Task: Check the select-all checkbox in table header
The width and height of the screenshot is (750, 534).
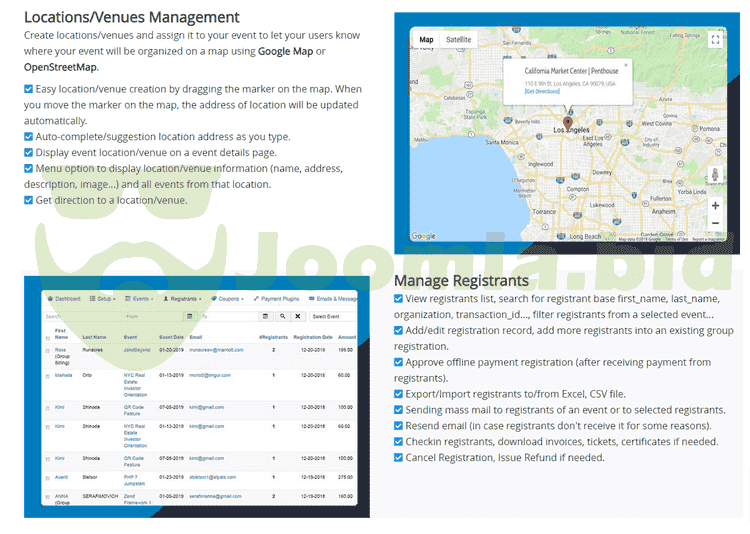Action: [47, 338]
